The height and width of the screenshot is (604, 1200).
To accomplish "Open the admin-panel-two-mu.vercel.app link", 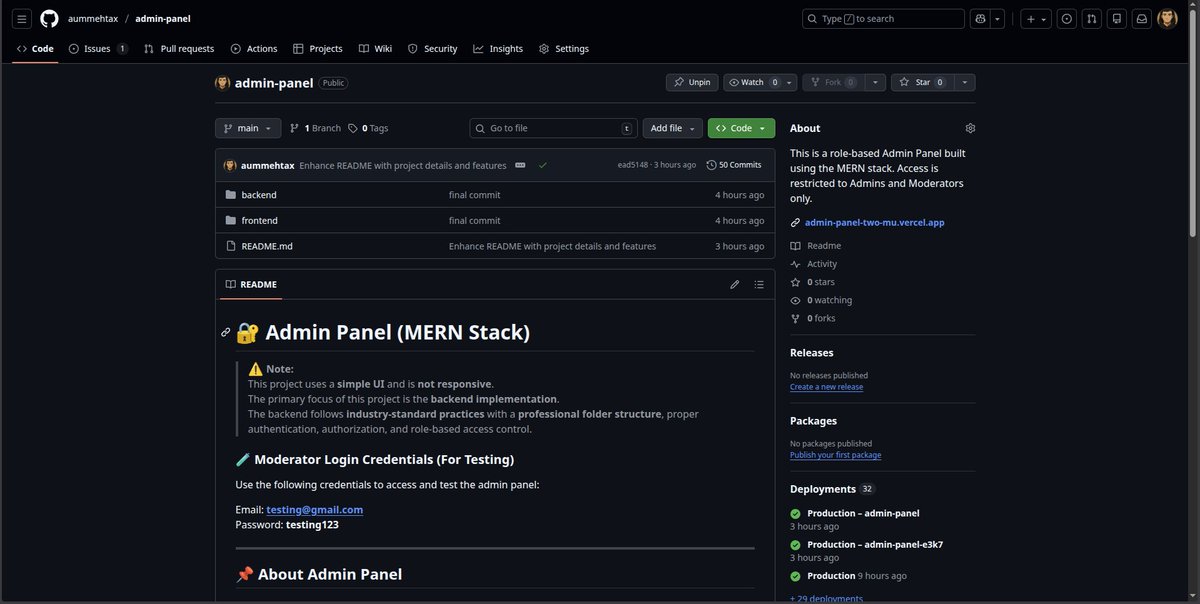I will 874,223.
